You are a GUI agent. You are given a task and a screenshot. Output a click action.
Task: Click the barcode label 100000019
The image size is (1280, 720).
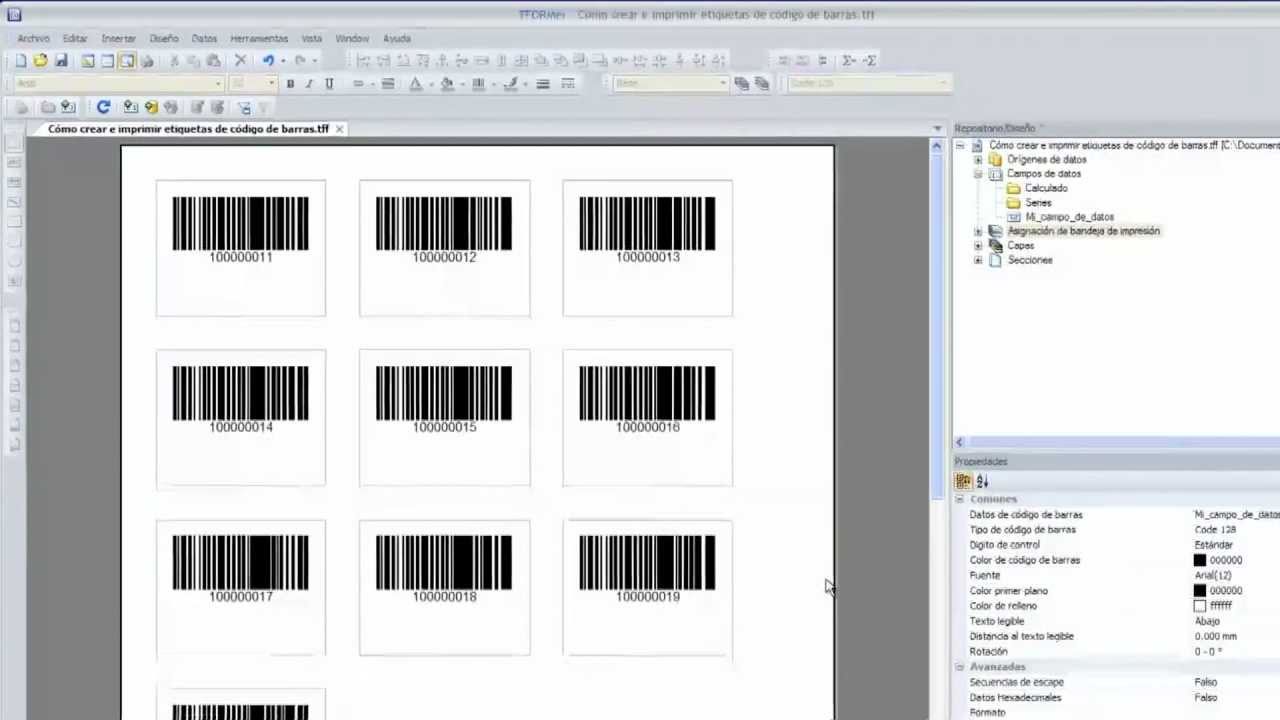tap(647, 597)
